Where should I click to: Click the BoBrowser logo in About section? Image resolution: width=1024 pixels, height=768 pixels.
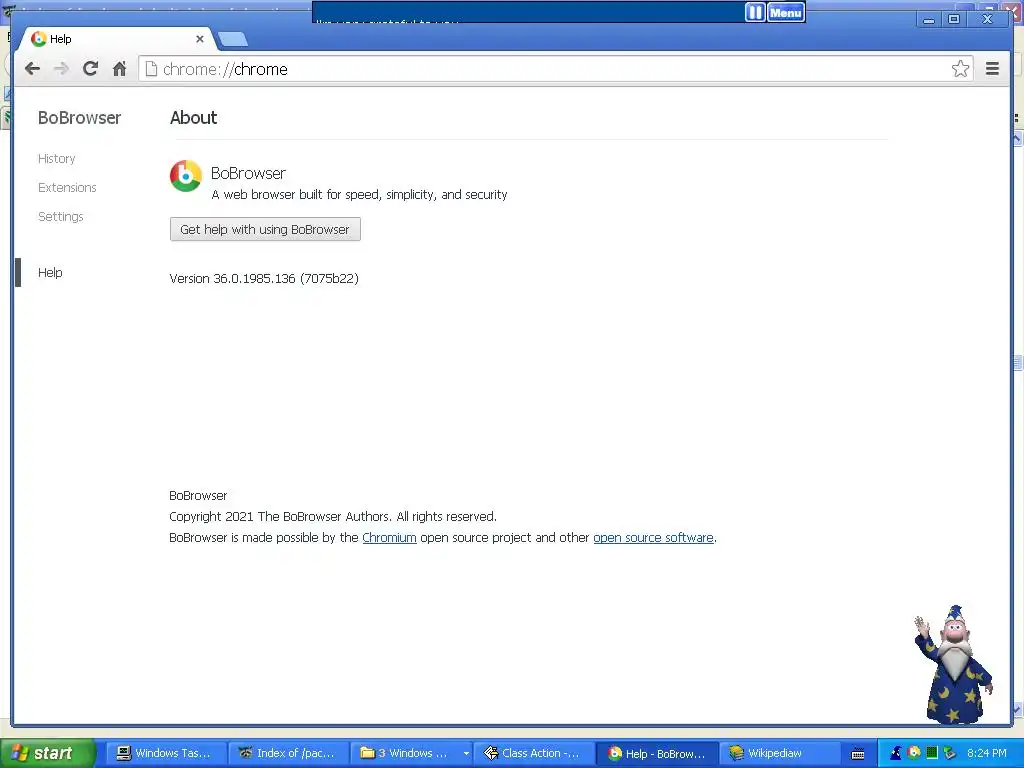tap(185, 176)
